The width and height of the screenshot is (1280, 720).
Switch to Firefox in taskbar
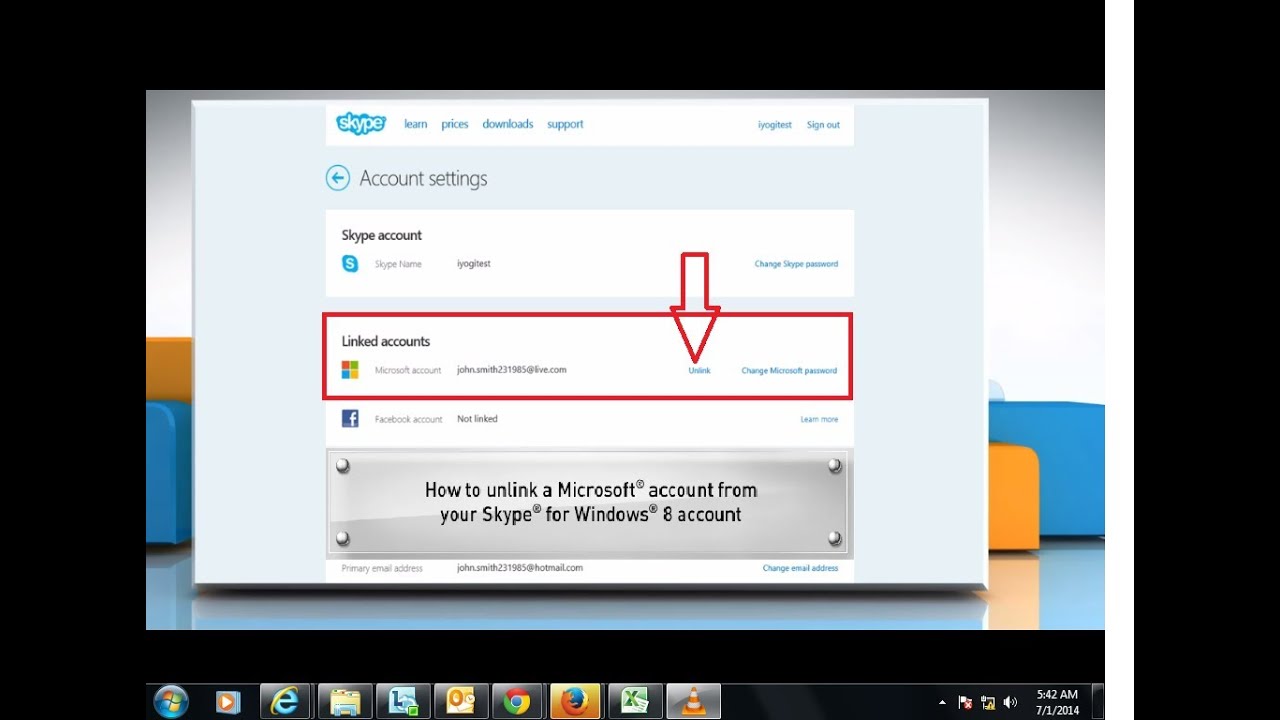coord(575,702)
